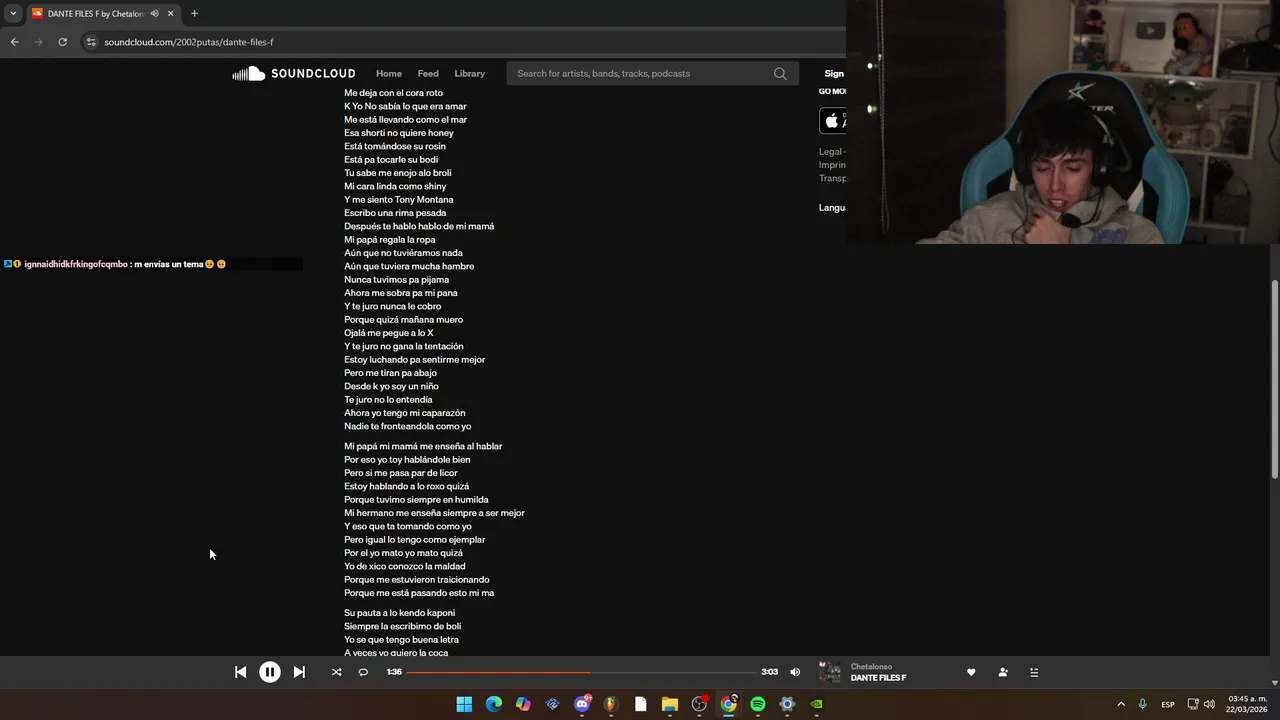Click the page's vertical scrollbar
1280x720 pixels.
(1274, 380)
